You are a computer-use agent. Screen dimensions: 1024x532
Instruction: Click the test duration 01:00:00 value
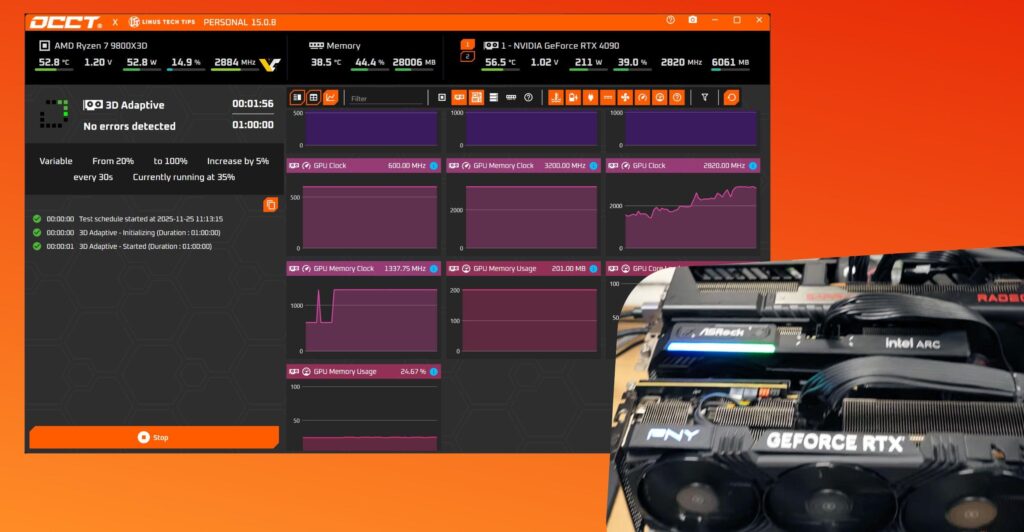click(x=253, y=125)
